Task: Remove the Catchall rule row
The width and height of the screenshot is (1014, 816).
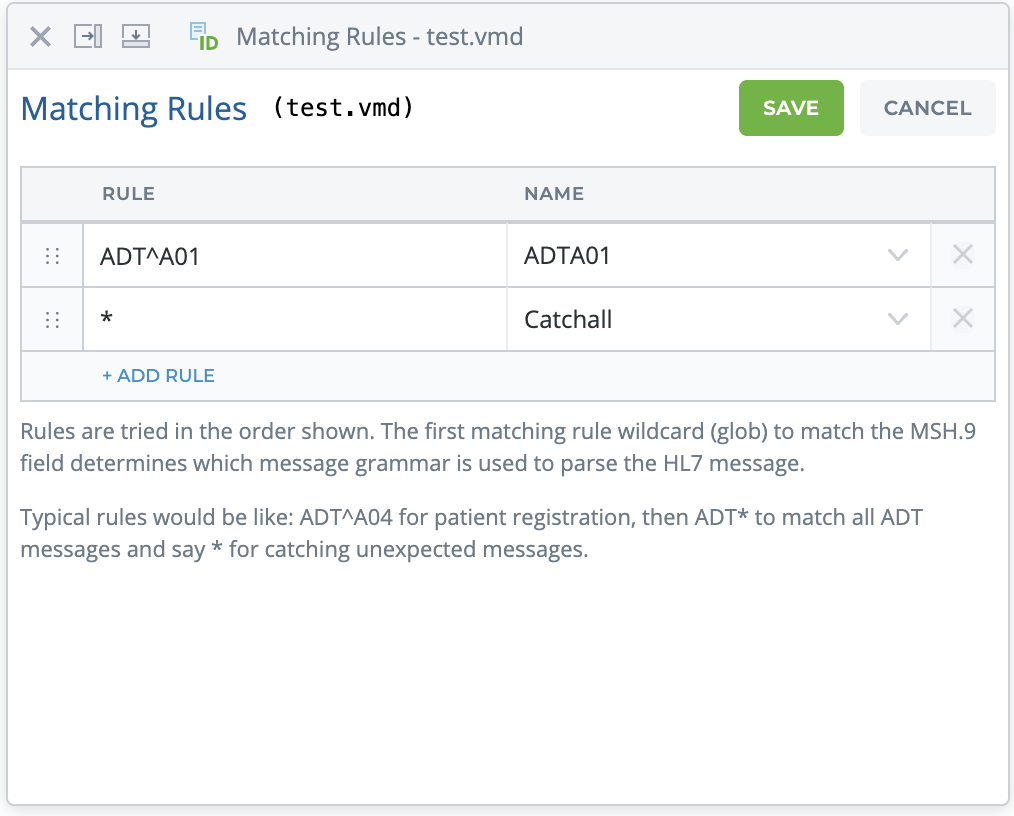Action: [x=962, y=320]
